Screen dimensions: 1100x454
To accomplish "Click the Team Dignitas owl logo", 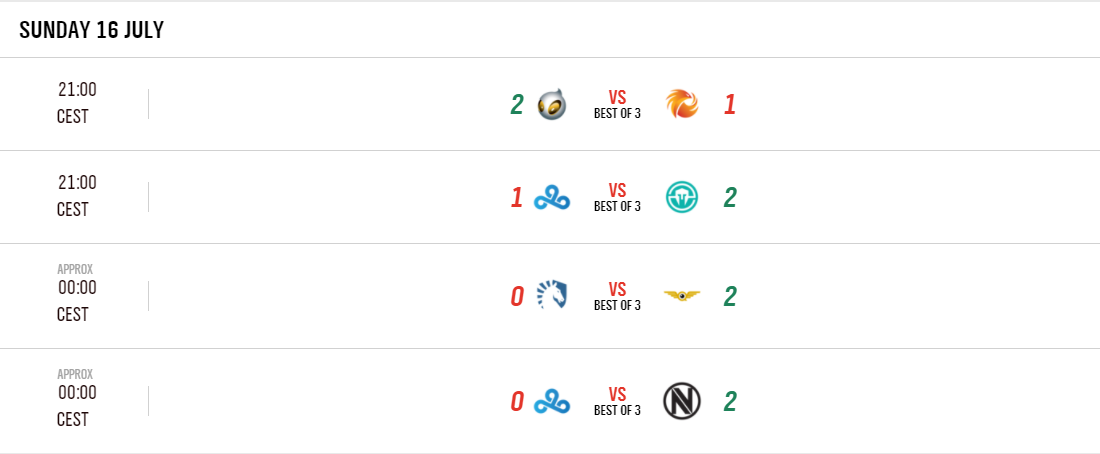I will pyautogui.click(x=552, y=104).
